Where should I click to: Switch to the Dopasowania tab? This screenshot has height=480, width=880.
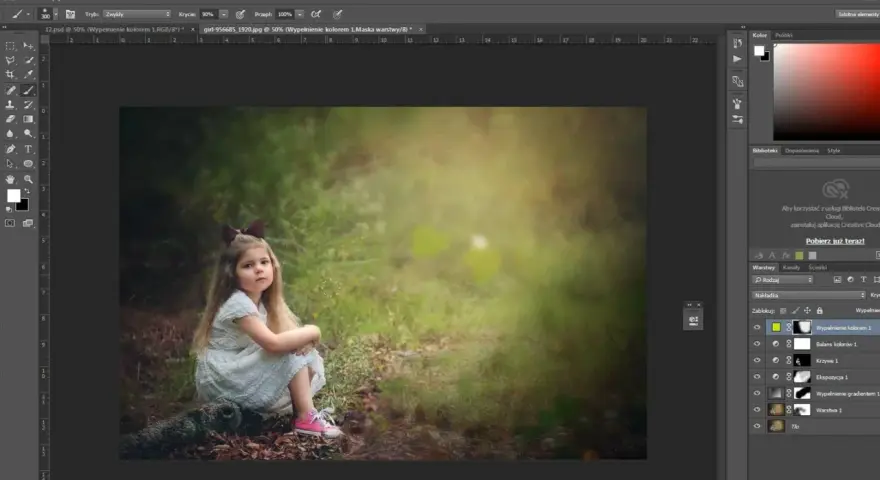(801, 150)
